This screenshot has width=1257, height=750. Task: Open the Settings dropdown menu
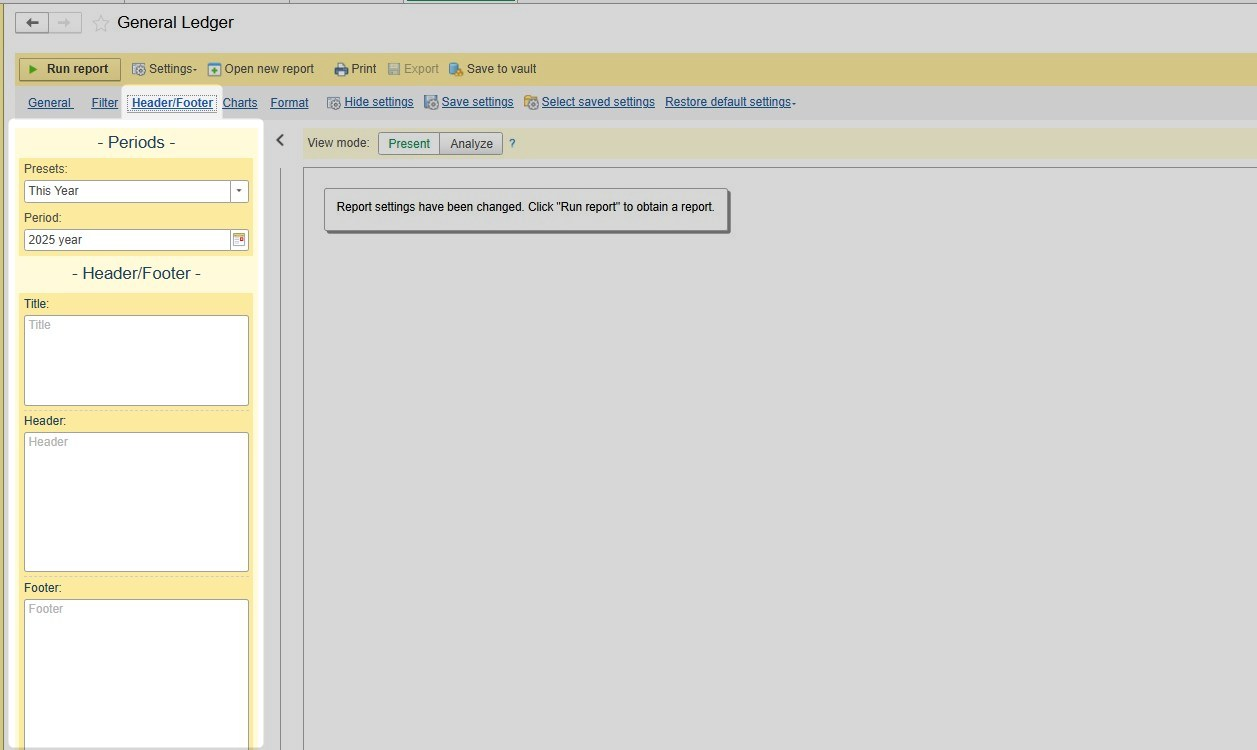[x=164, y=69]
